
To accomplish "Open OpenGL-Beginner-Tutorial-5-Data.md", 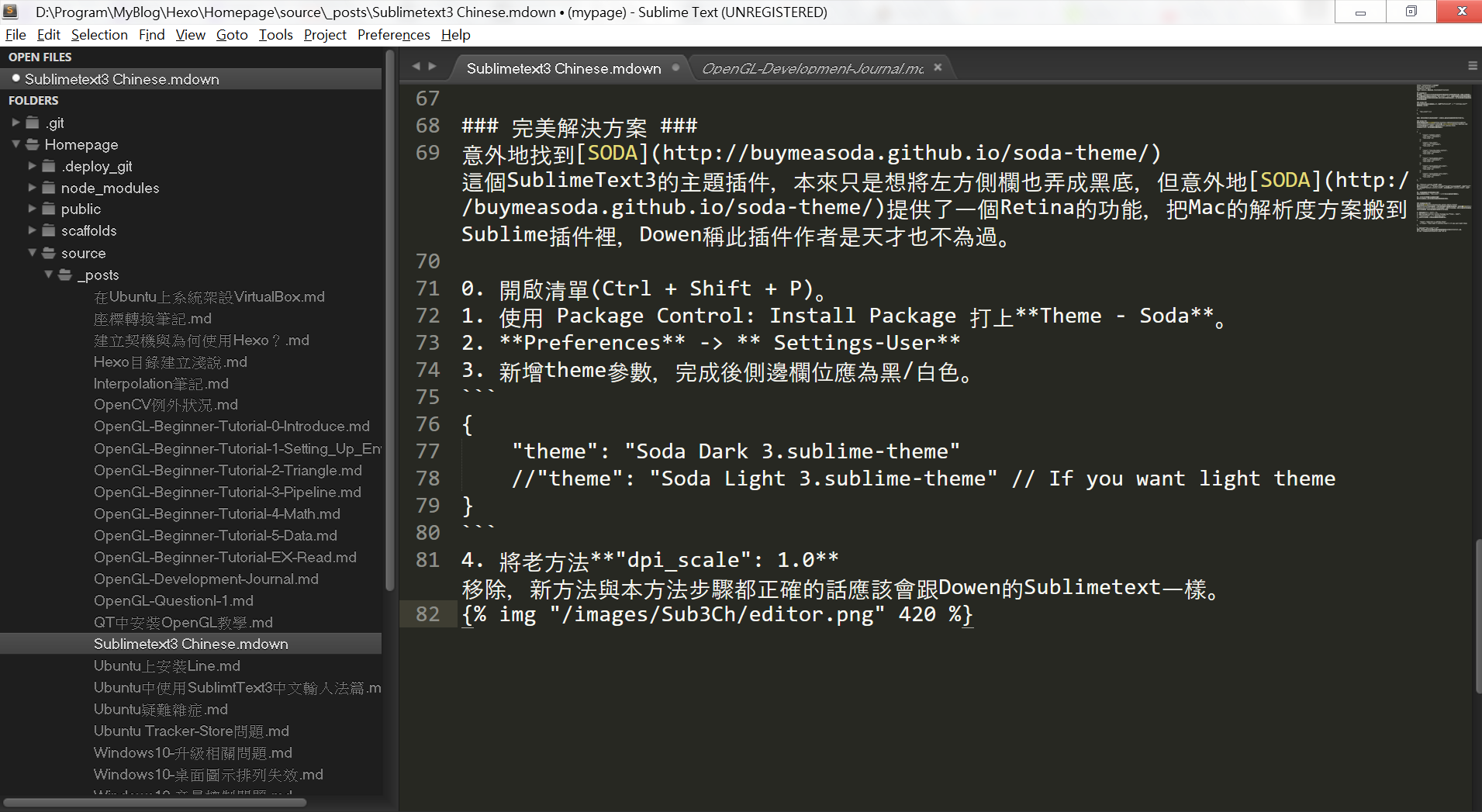I will click(216, 536).
